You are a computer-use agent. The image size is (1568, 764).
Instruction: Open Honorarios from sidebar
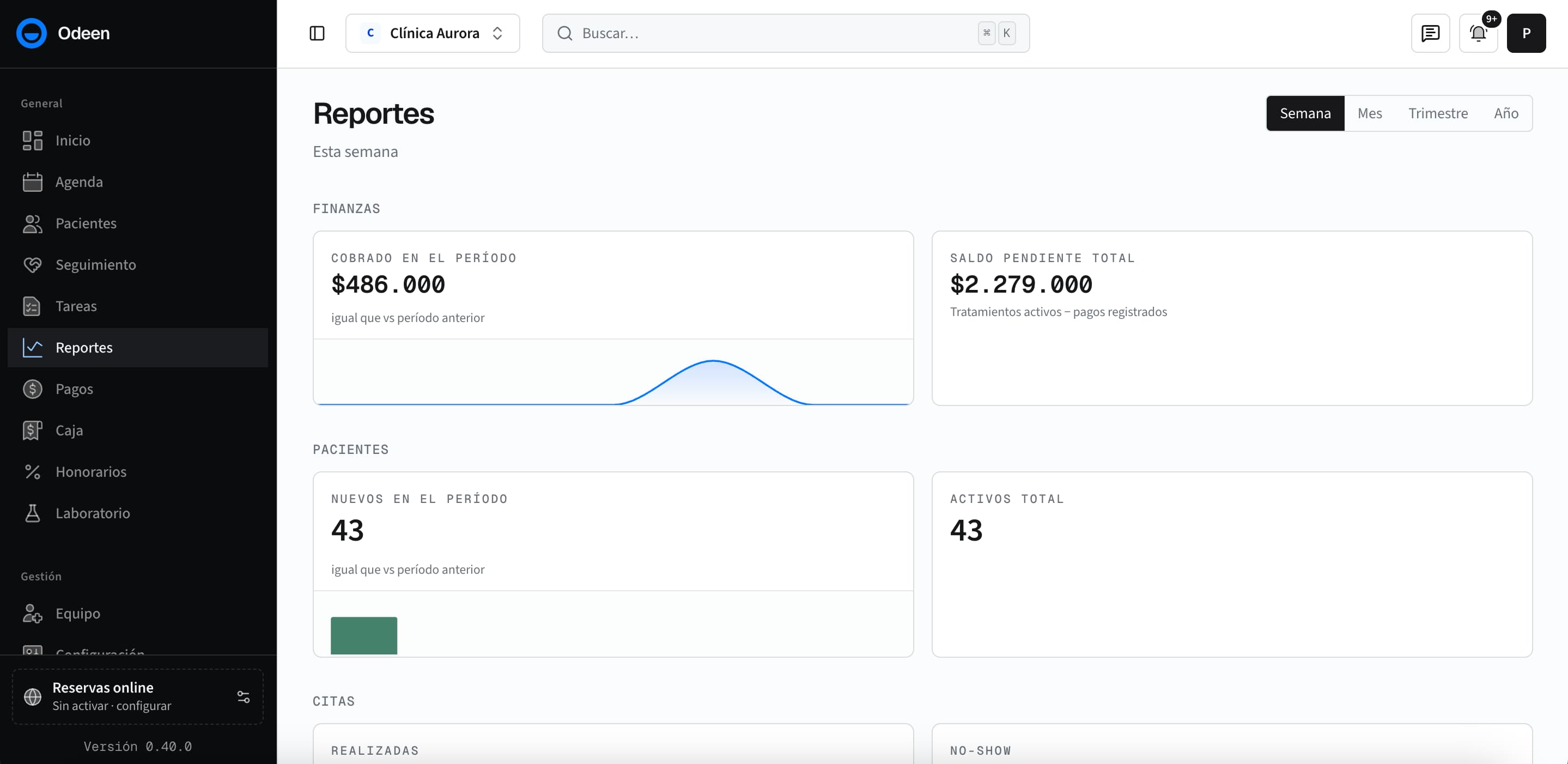137,471
